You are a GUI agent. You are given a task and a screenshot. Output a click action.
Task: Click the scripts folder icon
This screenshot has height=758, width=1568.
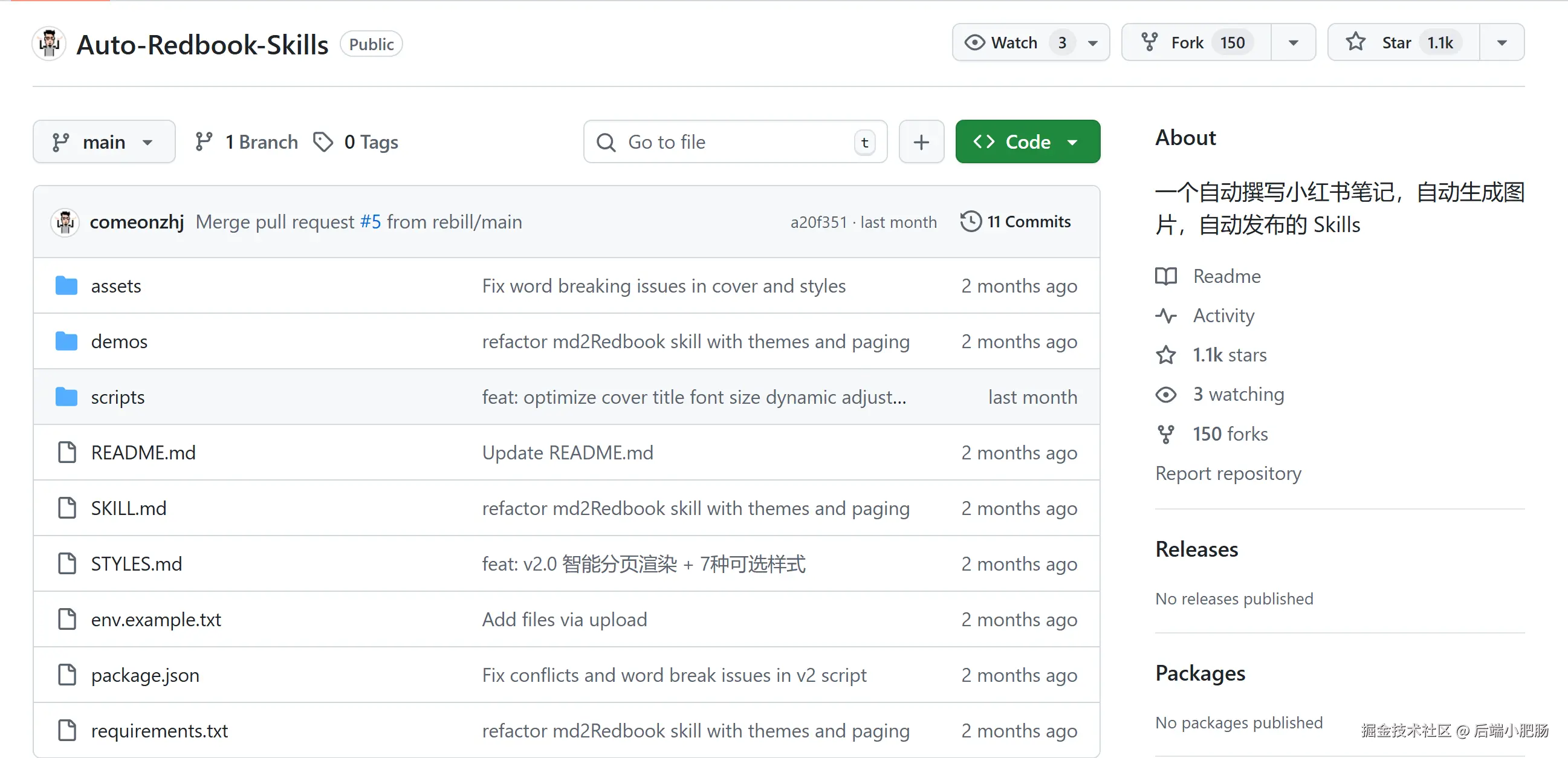pos(66,397)
